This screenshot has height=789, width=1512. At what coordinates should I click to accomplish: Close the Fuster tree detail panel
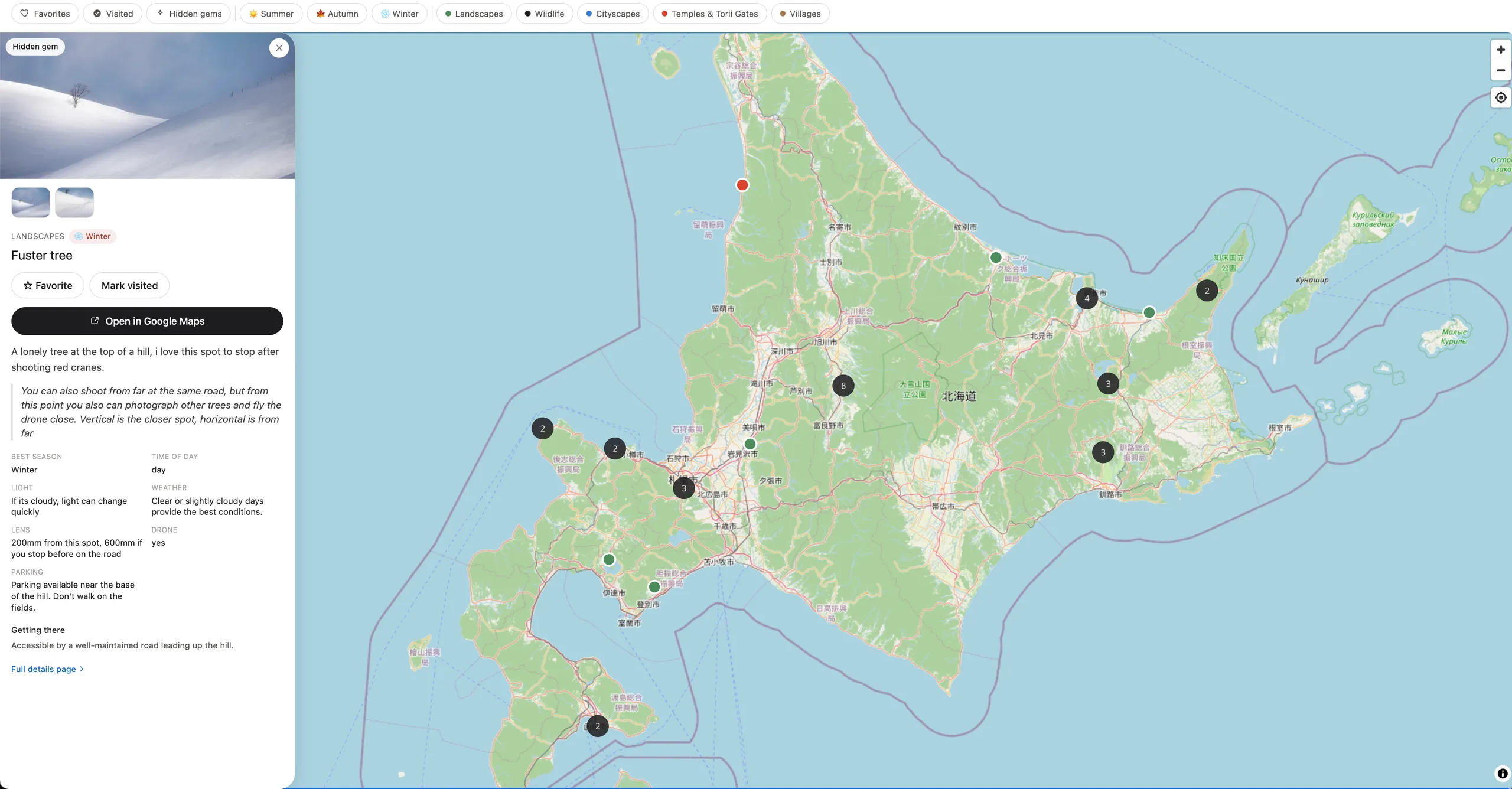[279, 48]
